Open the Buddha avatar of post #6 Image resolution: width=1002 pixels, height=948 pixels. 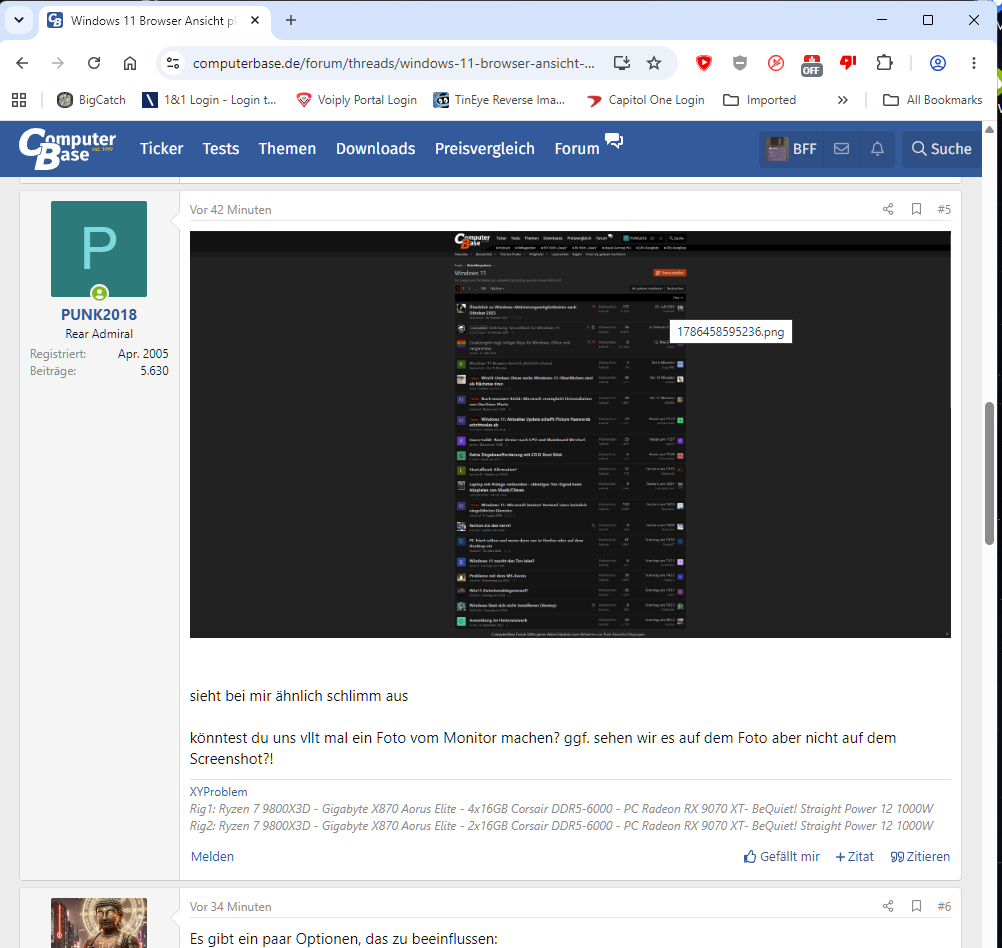(98, 922)
